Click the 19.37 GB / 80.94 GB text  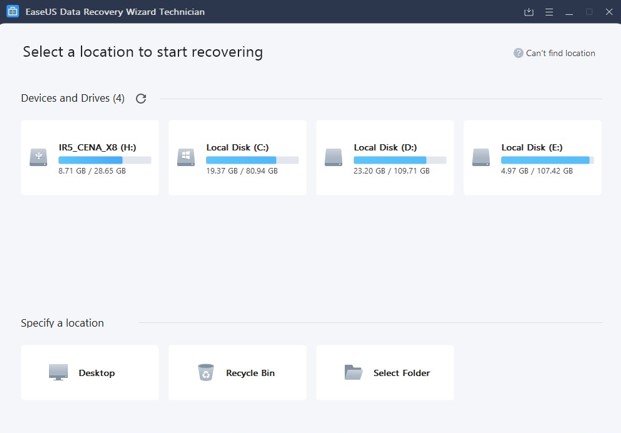242,171
